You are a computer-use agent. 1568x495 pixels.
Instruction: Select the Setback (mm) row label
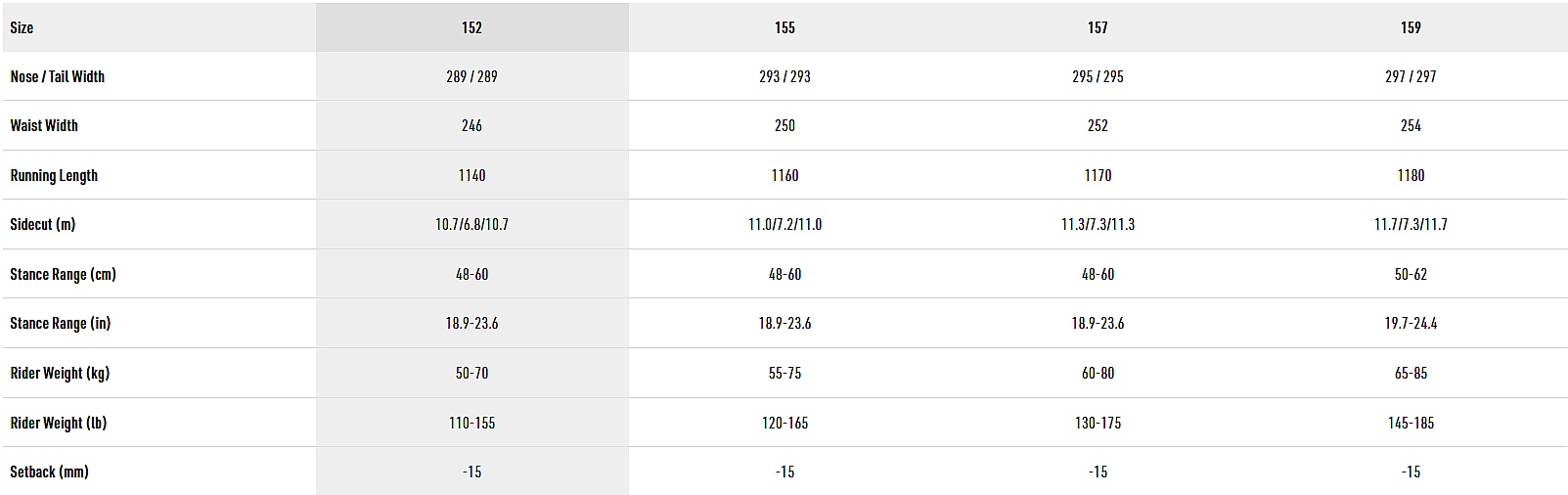click(x=49, y=472)
